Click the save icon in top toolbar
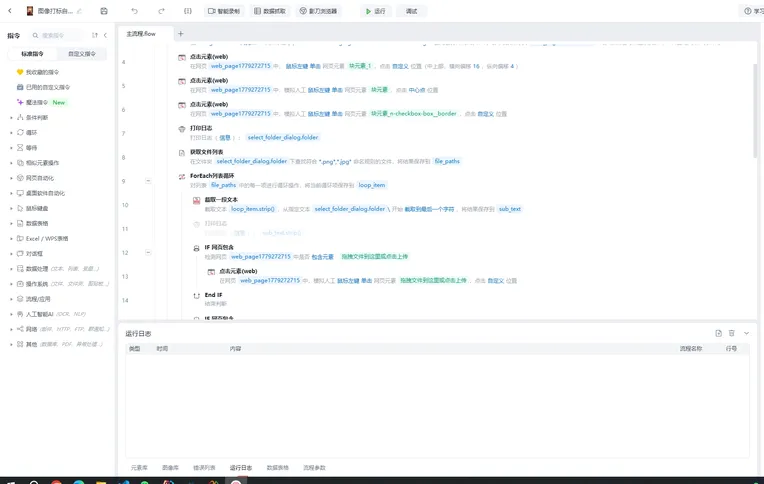The image size is (764, 484). click(104, 11)
